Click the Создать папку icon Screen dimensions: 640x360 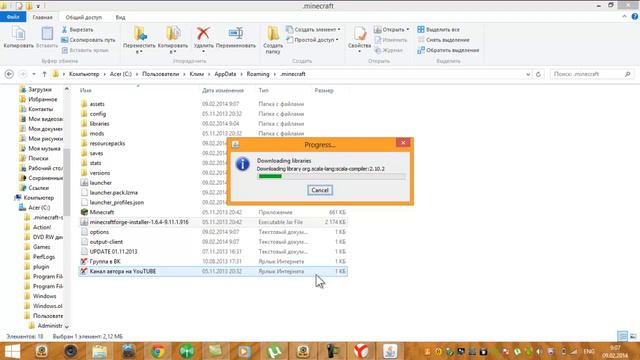point(273,33)
